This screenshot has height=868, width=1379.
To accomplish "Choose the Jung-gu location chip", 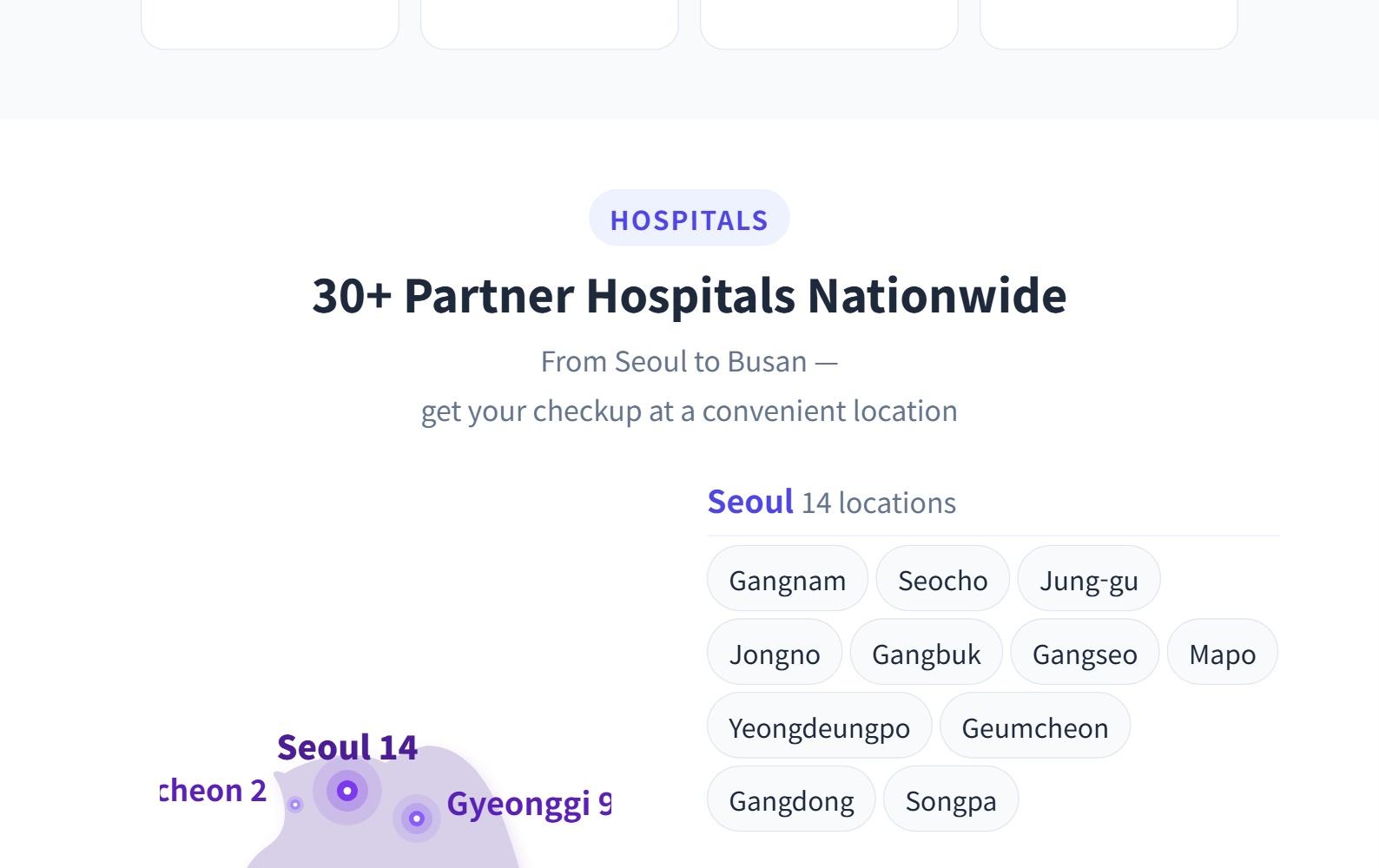I will [1088, 579].
